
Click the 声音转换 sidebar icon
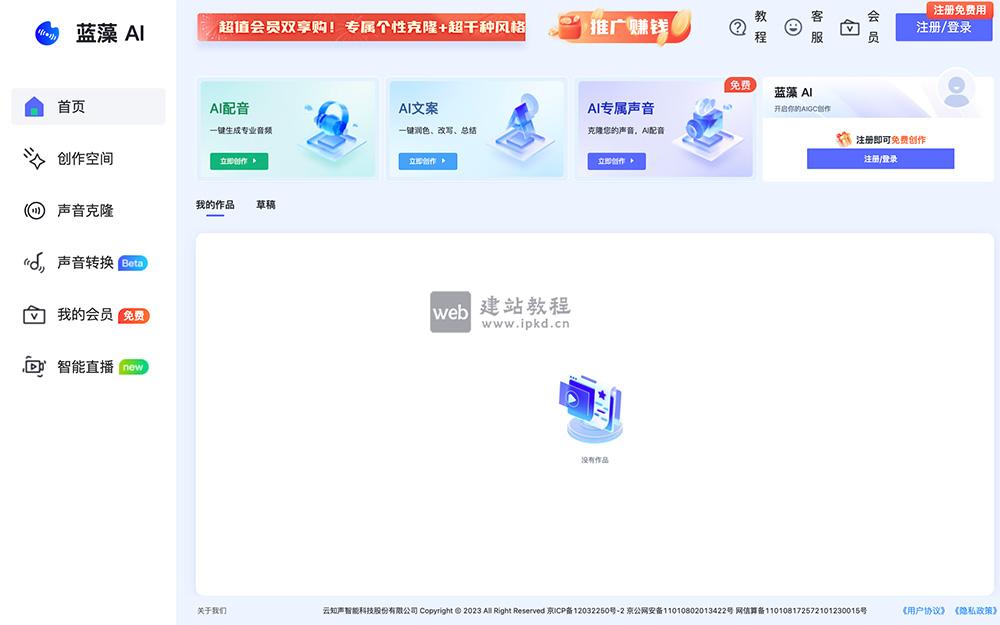[x=34, y=263]
